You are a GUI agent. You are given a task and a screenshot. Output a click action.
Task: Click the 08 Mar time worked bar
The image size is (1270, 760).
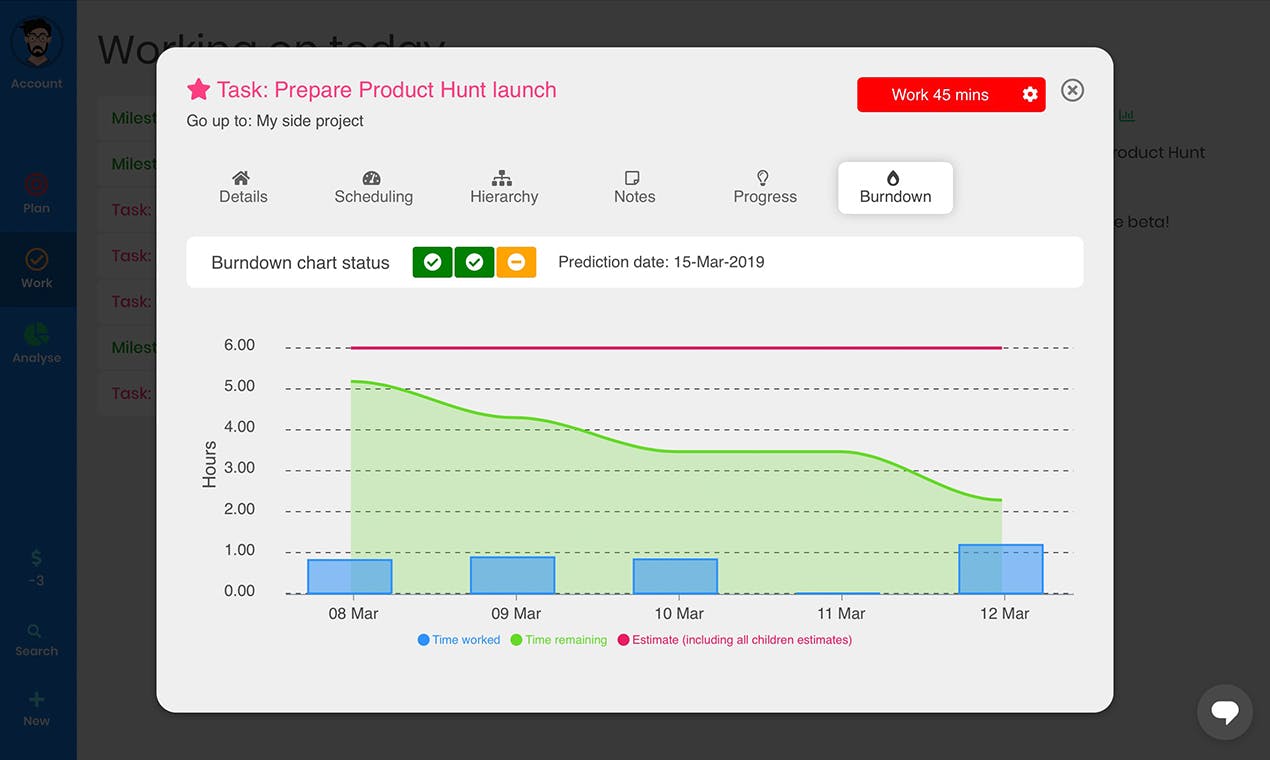[x=350, y=577]
